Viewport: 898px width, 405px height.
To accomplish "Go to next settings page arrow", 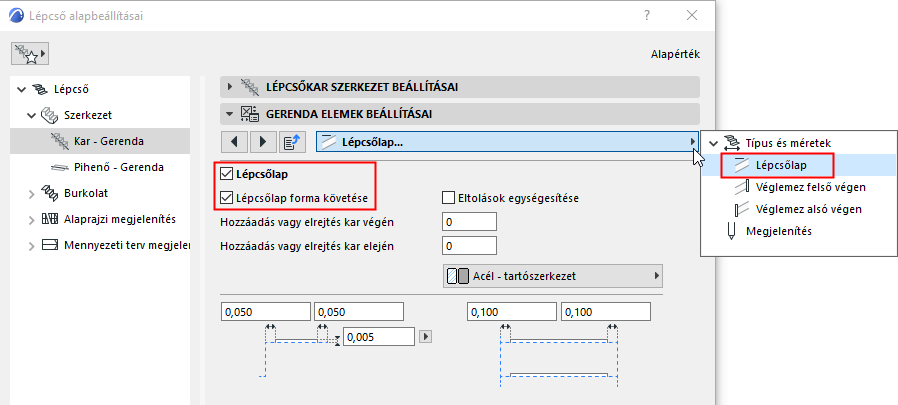I will coord(263,141).
